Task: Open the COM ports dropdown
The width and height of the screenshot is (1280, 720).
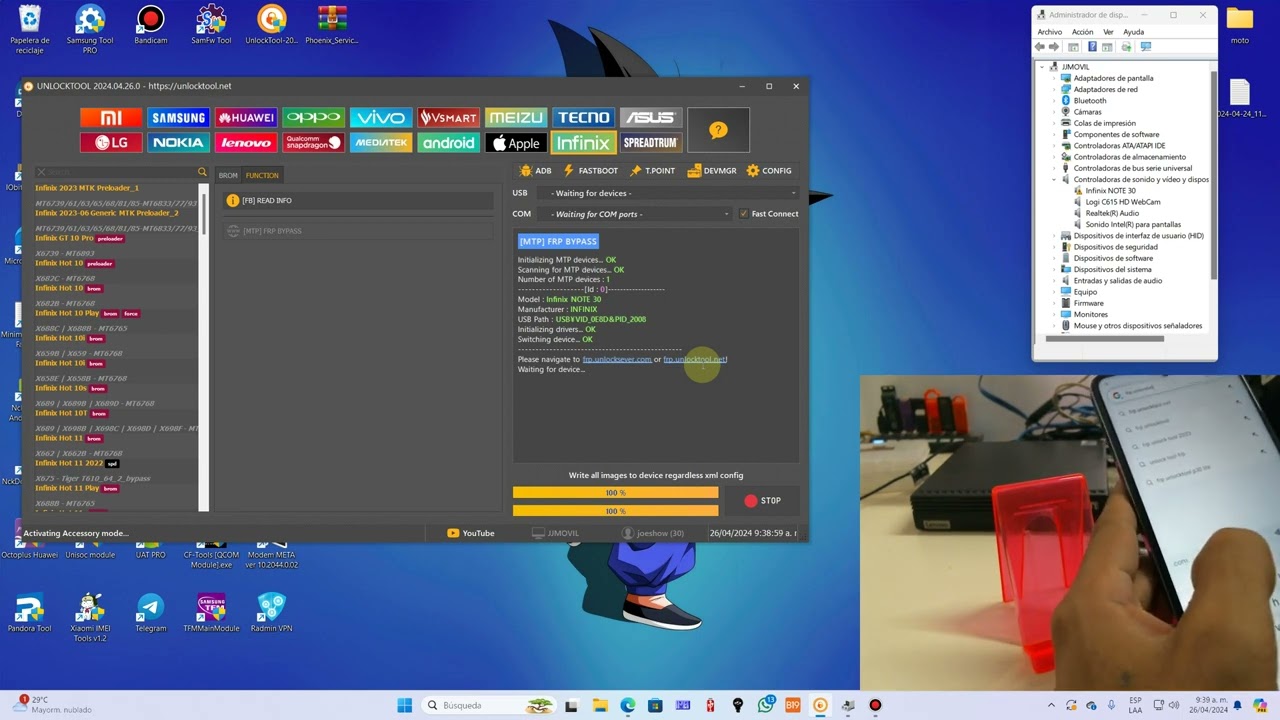Action: pyautogui.click(x=634, y=214)
